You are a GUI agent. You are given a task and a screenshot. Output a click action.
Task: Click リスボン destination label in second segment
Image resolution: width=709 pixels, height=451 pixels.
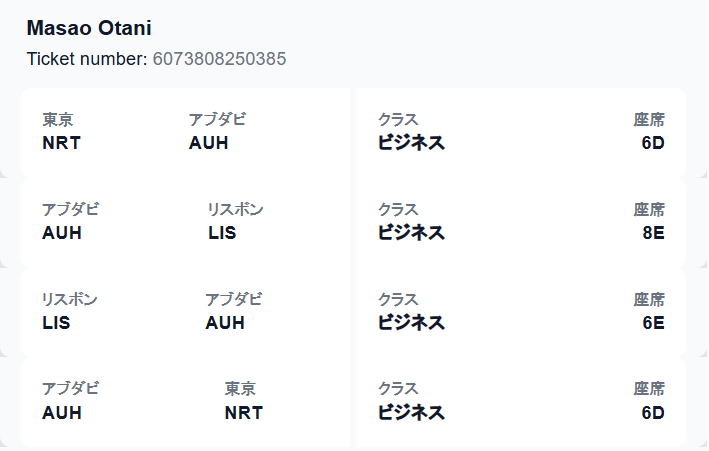pos(236,209)
